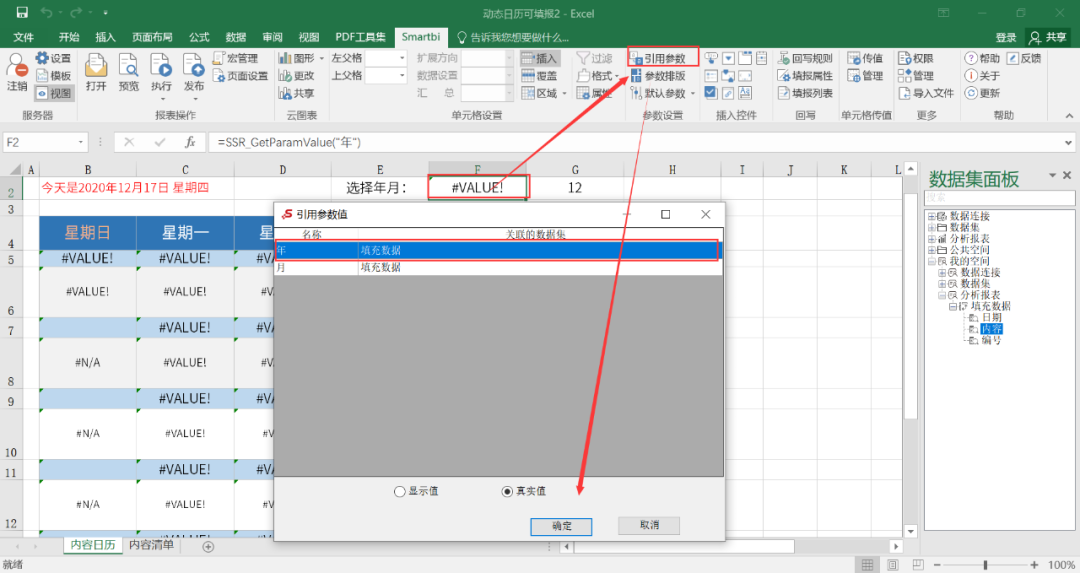Click the 模板 template button

[x=53, y=76]
